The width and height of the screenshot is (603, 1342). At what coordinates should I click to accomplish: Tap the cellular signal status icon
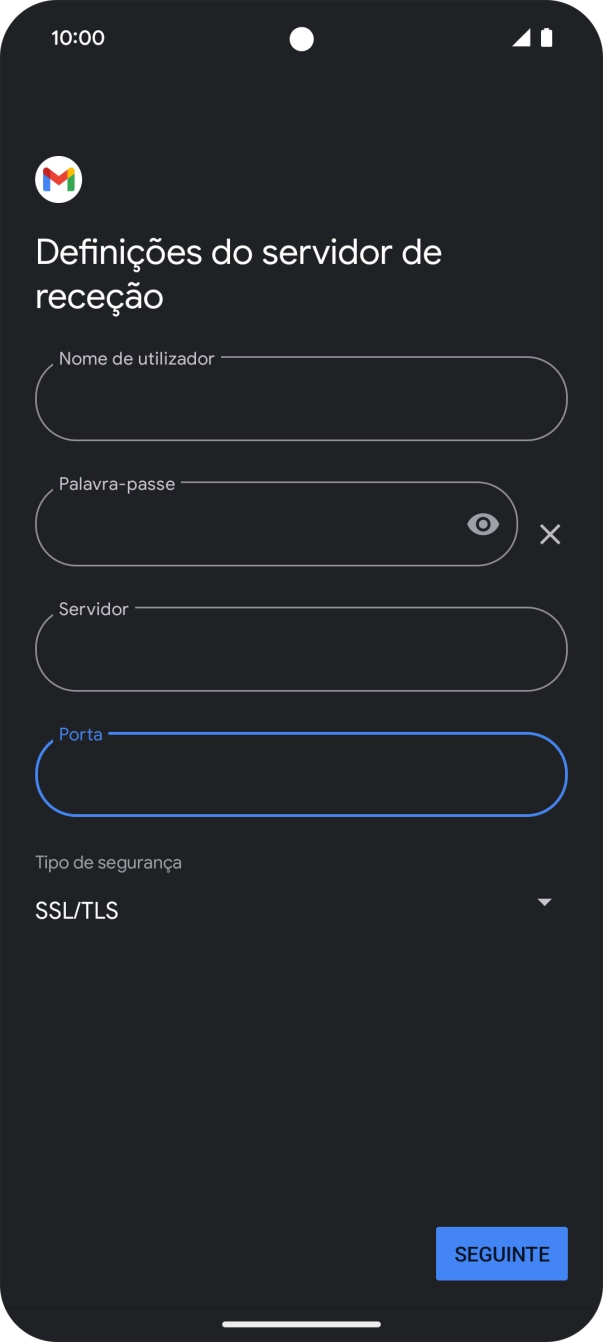coord(521,38)
